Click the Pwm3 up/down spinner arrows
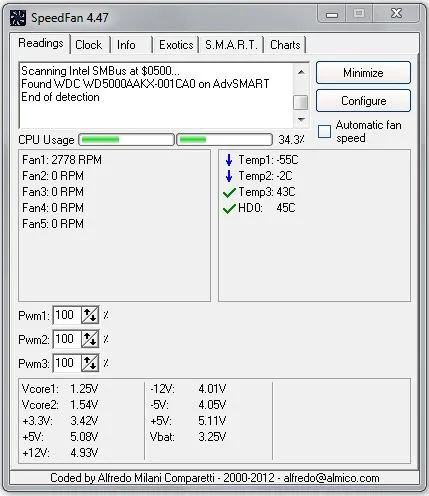 (x=90, y=363)
